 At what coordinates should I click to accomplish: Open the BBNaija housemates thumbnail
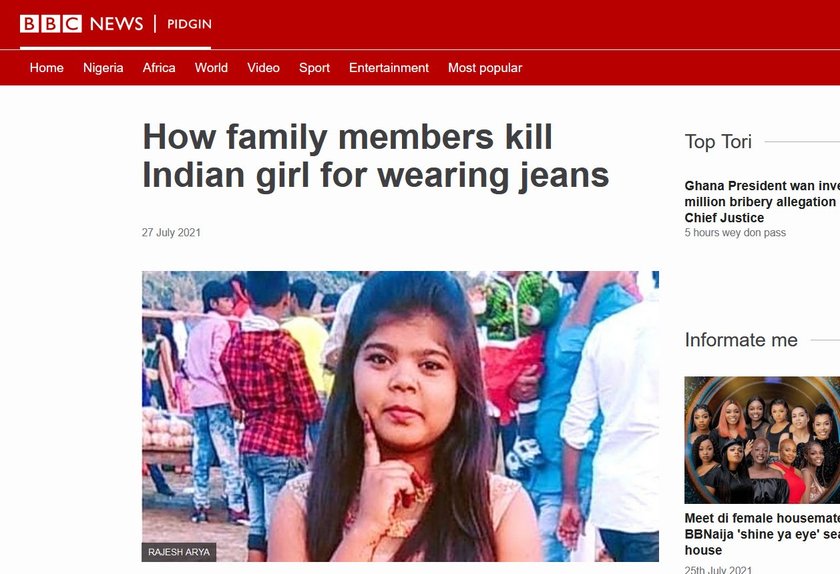[762, 440]
